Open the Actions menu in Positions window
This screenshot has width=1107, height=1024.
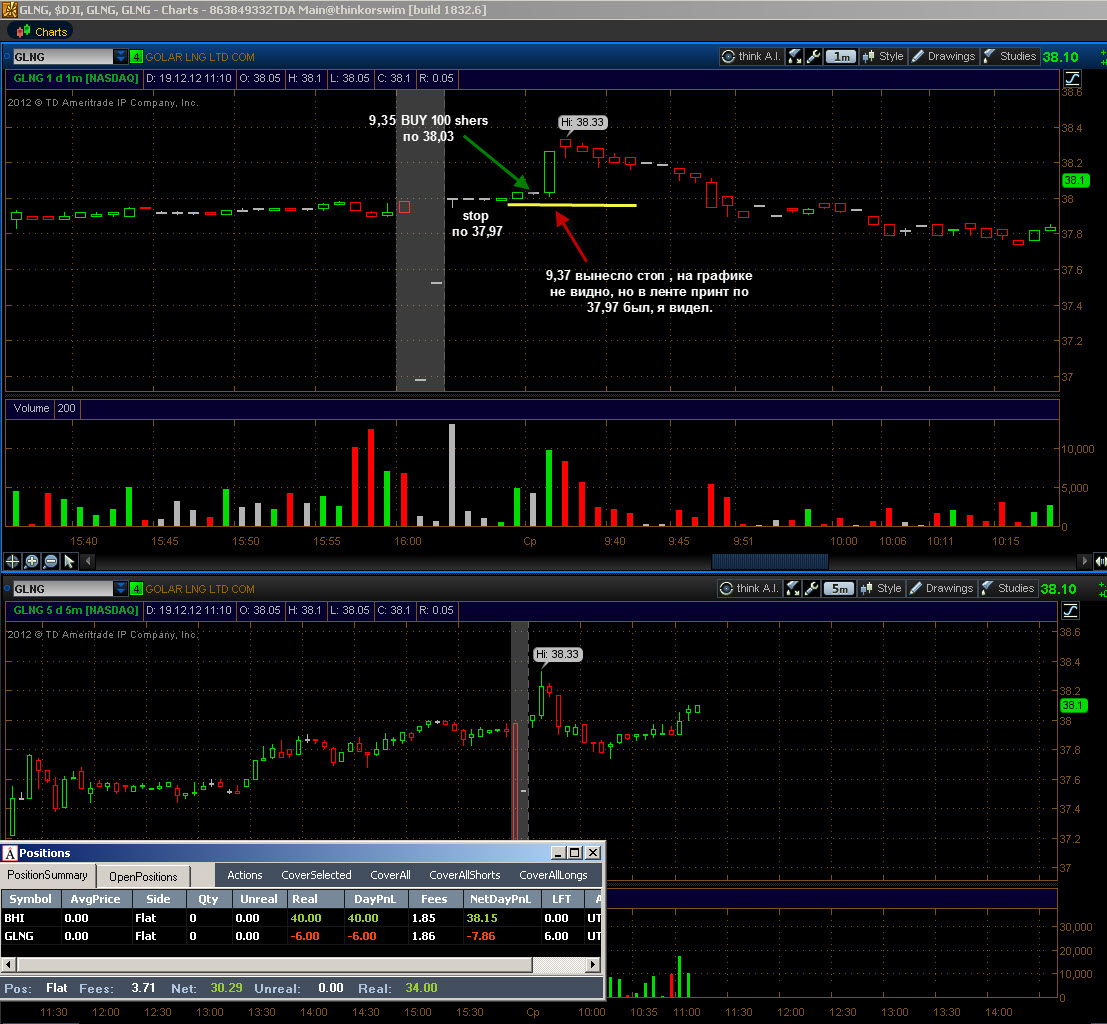click(x=245, y=875)
